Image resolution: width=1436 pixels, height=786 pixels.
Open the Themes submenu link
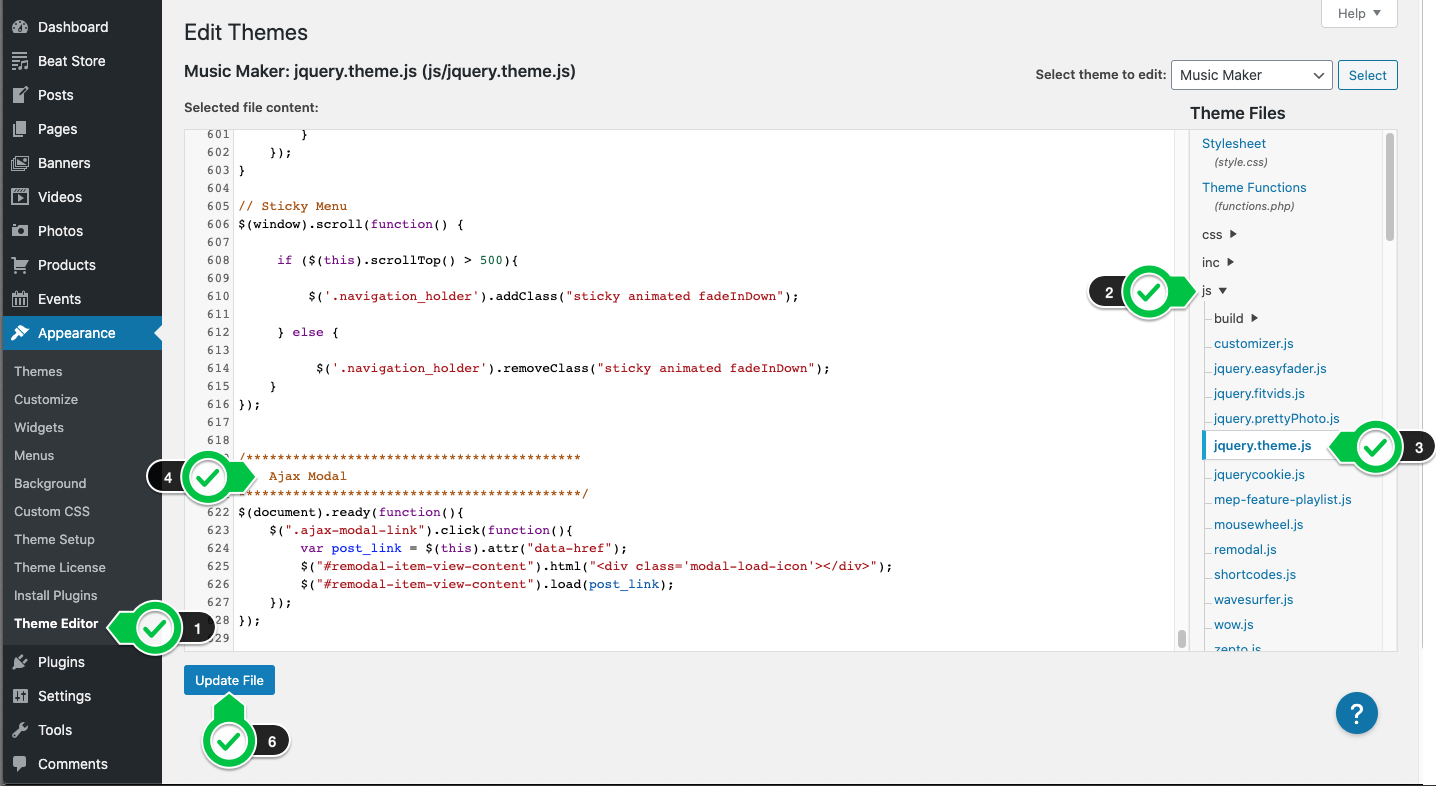(x=38, y=371)
